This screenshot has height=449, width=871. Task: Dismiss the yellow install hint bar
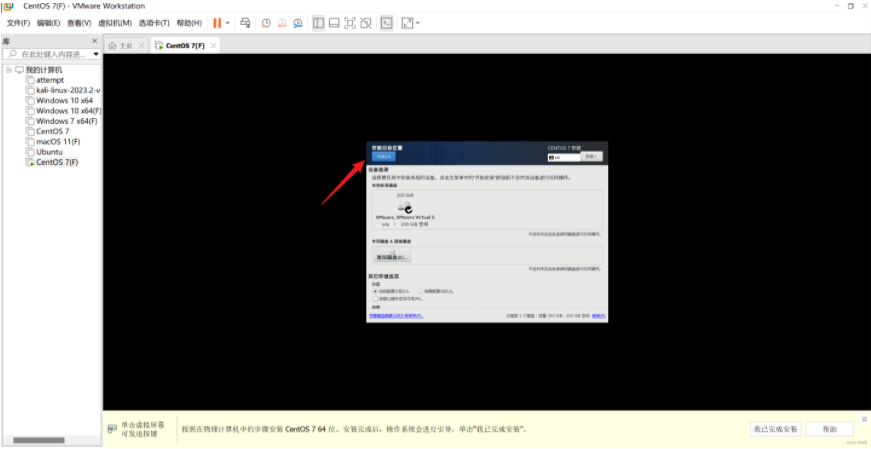pos(864,418)
